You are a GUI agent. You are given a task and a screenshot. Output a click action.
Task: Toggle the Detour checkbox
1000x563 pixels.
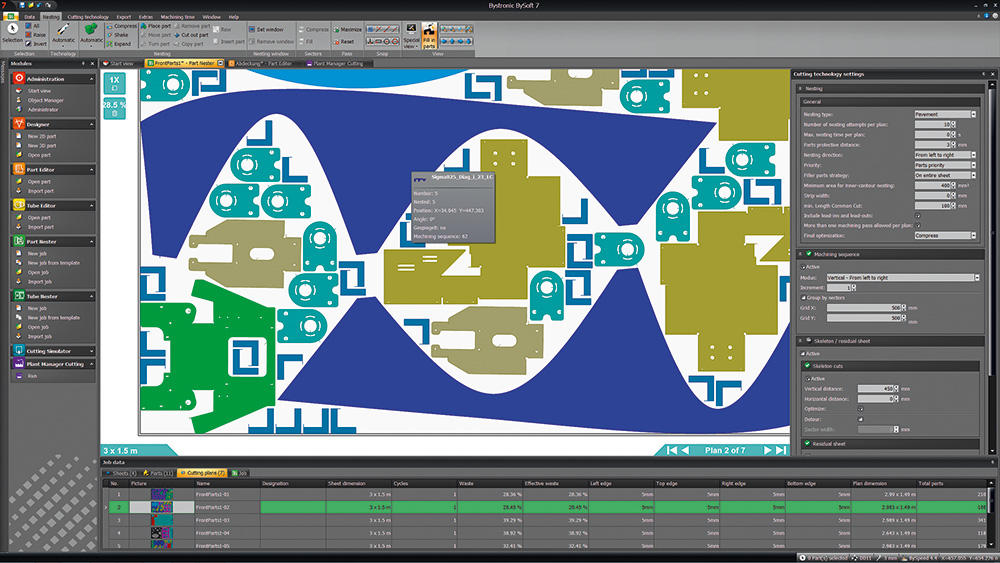860,419
